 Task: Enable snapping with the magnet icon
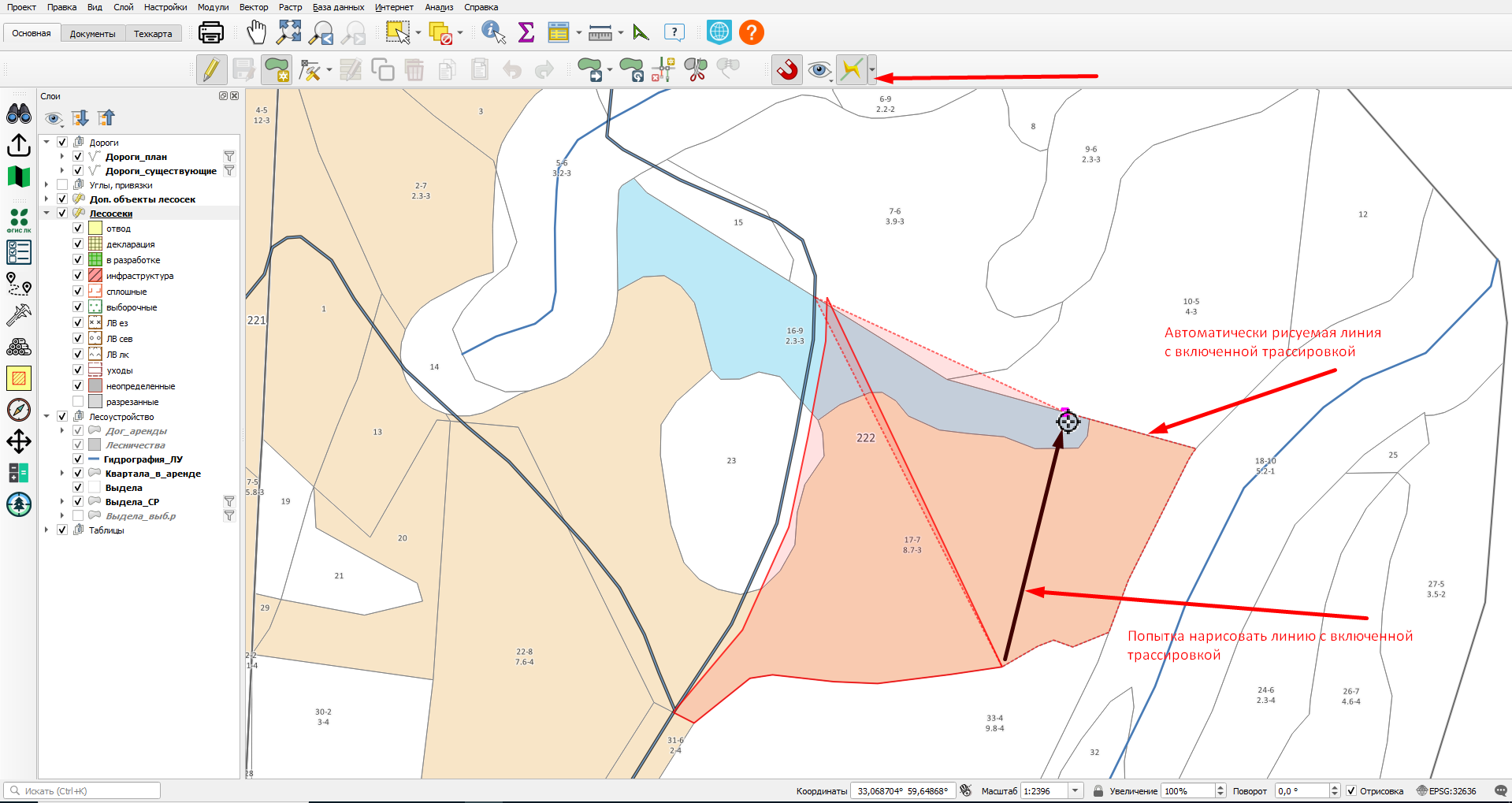pos(787,70)
